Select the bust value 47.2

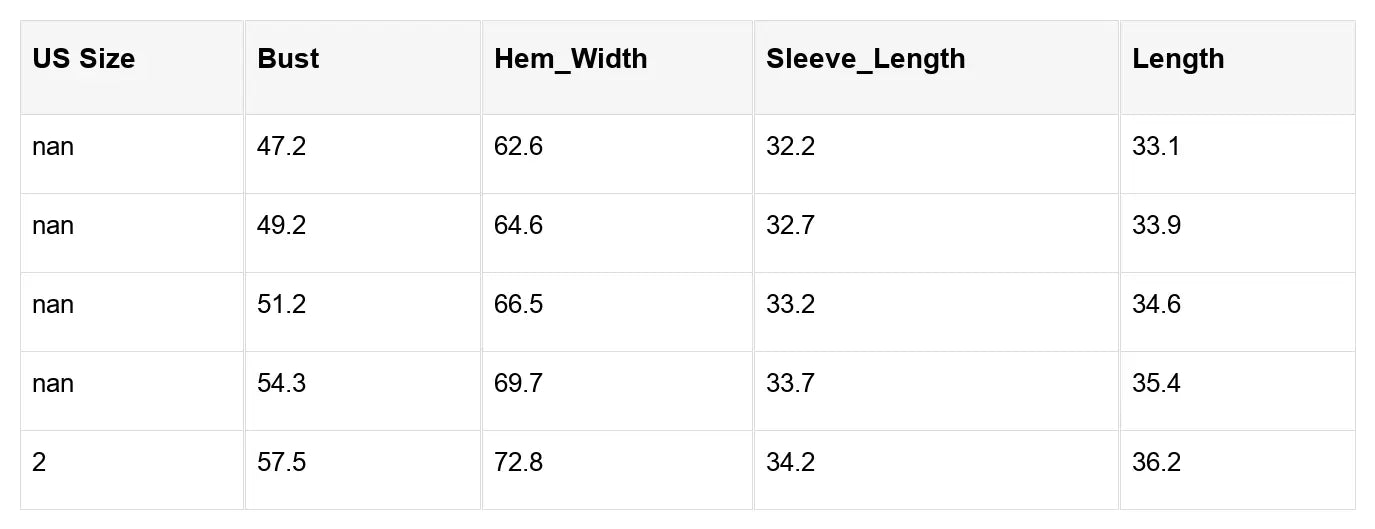(281, 147)
